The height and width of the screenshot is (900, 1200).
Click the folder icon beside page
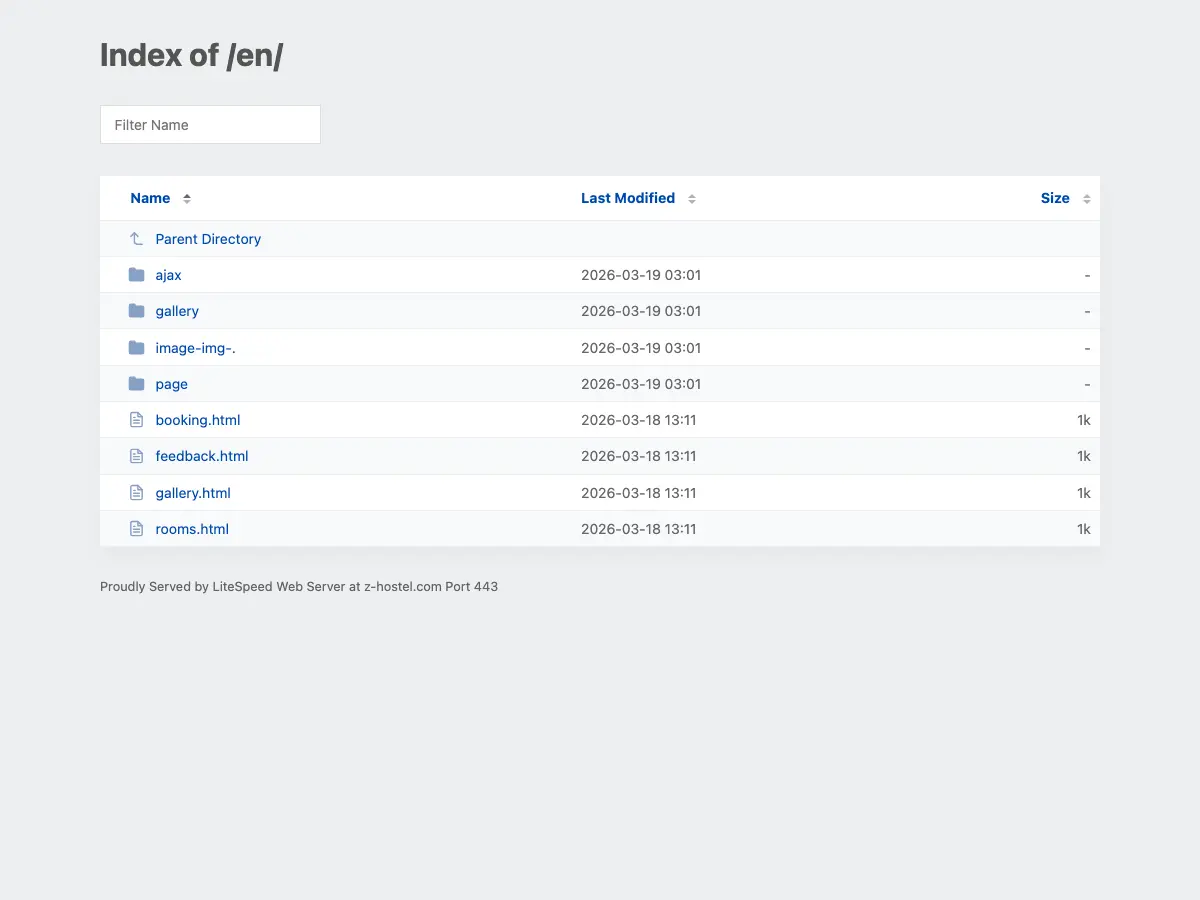click(x=137, y=384)
